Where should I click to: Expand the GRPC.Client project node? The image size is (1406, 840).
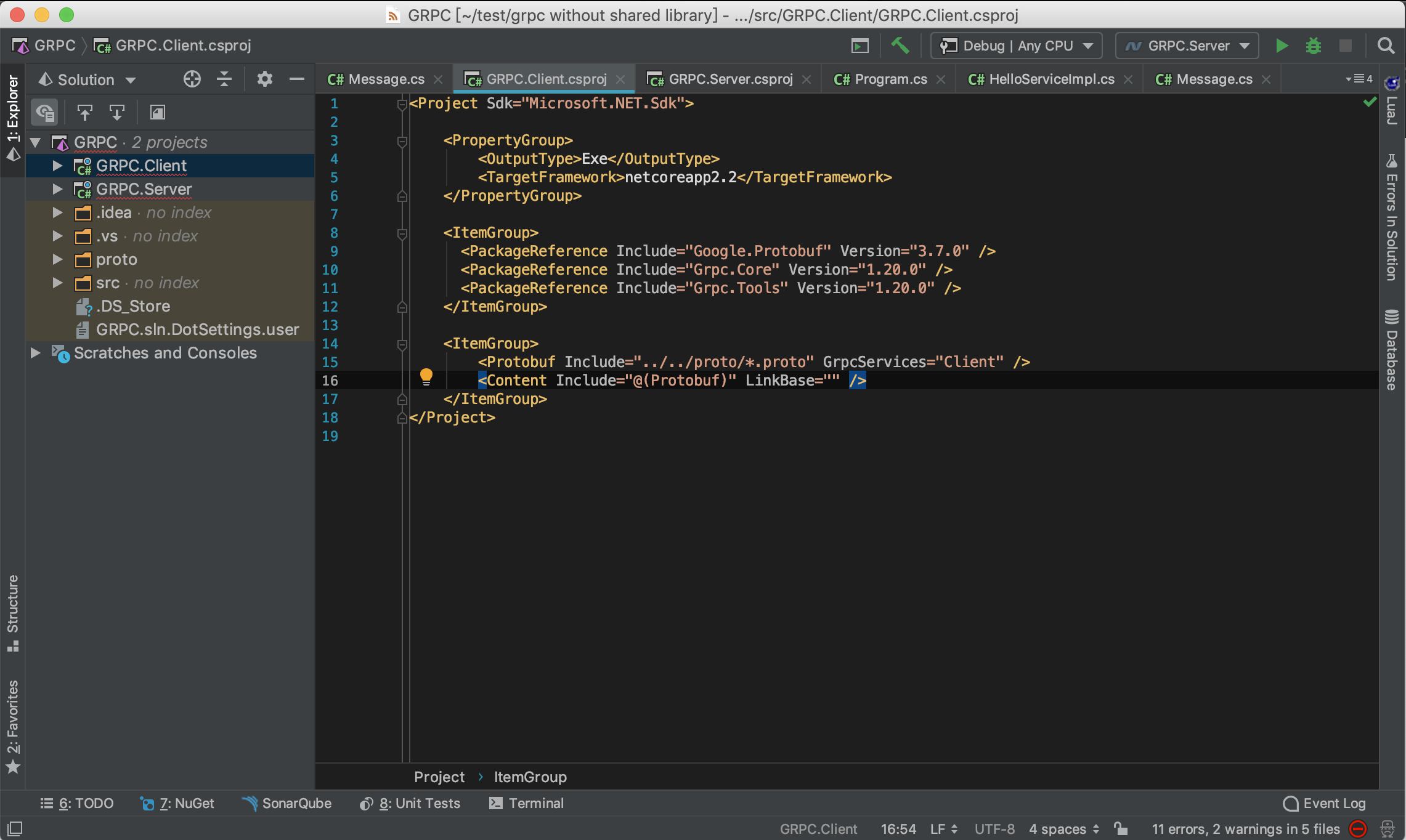(x=57, y=166)
